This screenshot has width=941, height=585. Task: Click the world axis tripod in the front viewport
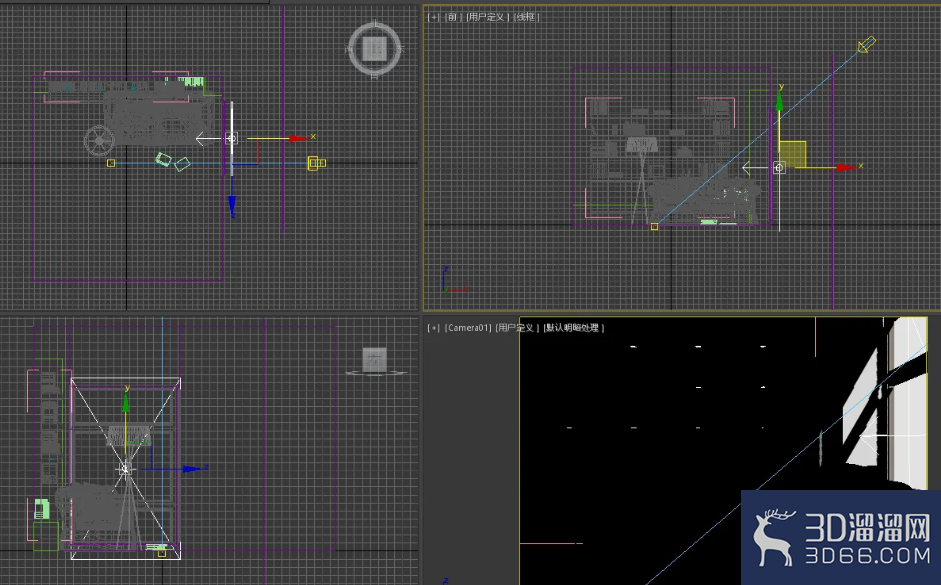(x=453, y=281)
